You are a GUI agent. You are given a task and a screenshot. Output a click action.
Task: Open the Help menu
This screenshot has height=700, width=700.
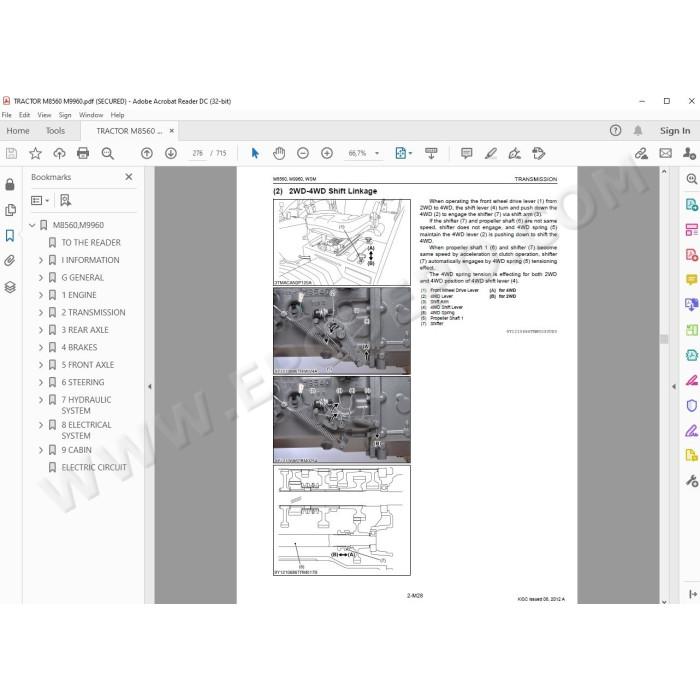tap(117, 115)
